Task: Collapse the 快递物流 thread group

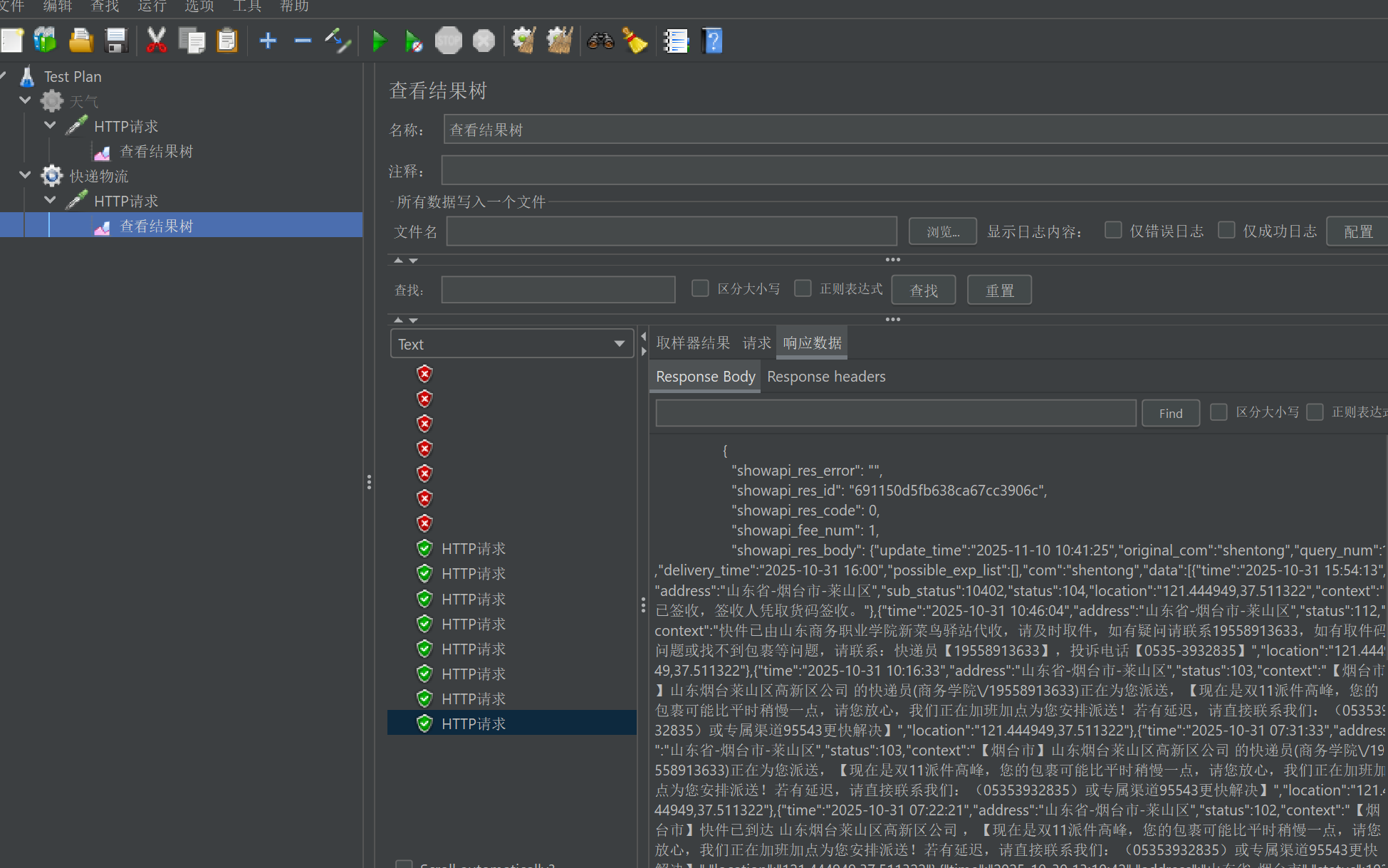Action: [26, 175]
